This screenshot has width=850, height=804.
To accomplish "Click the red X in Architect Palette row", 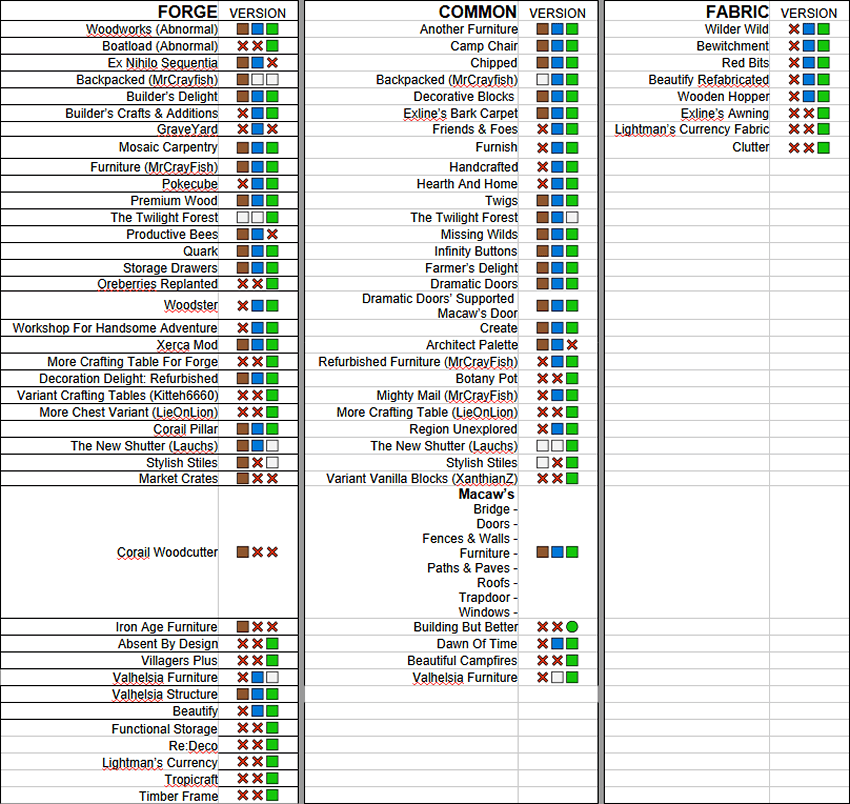I will (572, 345).
